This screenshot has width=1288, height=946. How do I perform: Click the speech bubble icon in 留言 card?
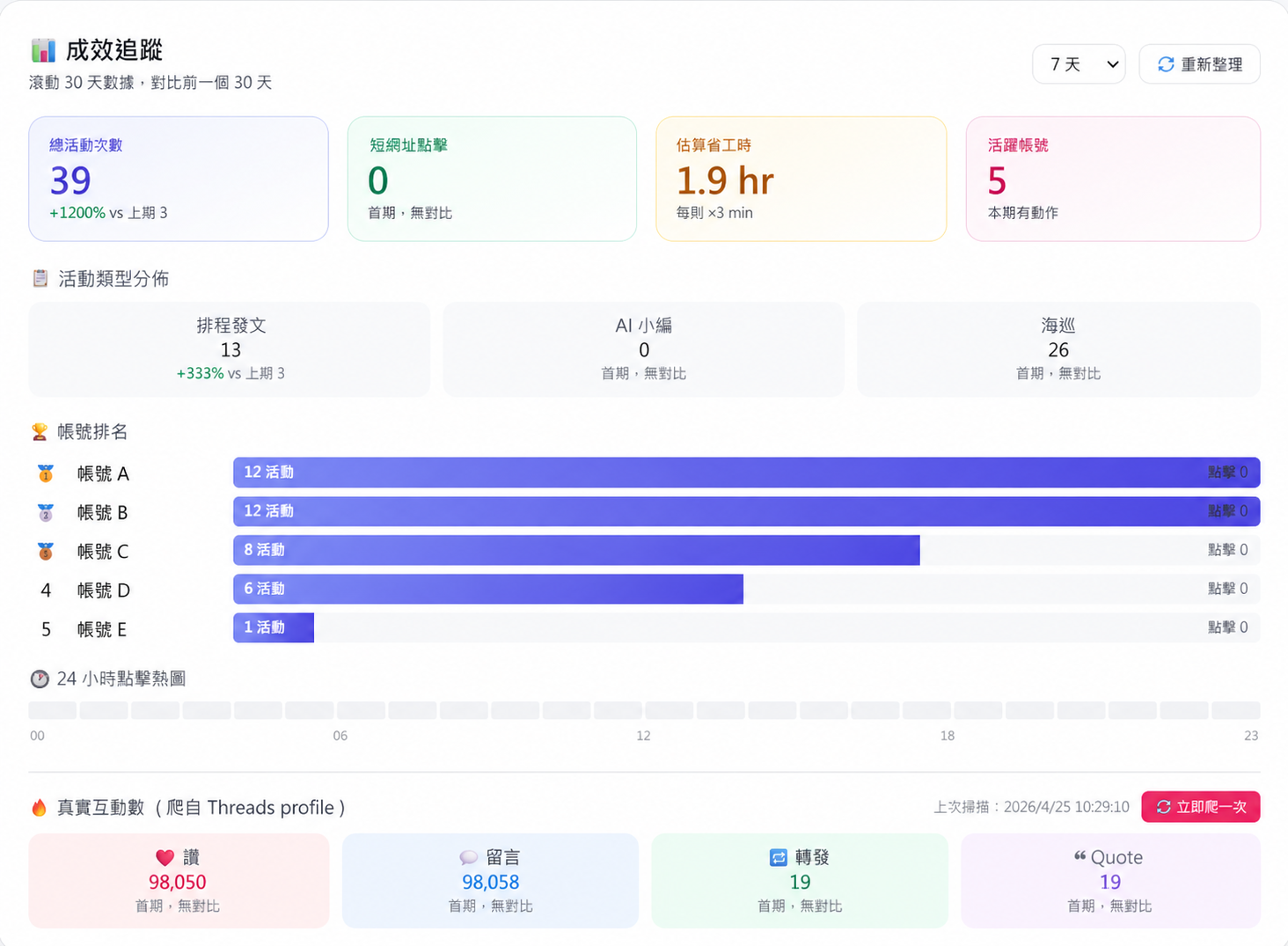pyautogui.click(x=468, y=857)
